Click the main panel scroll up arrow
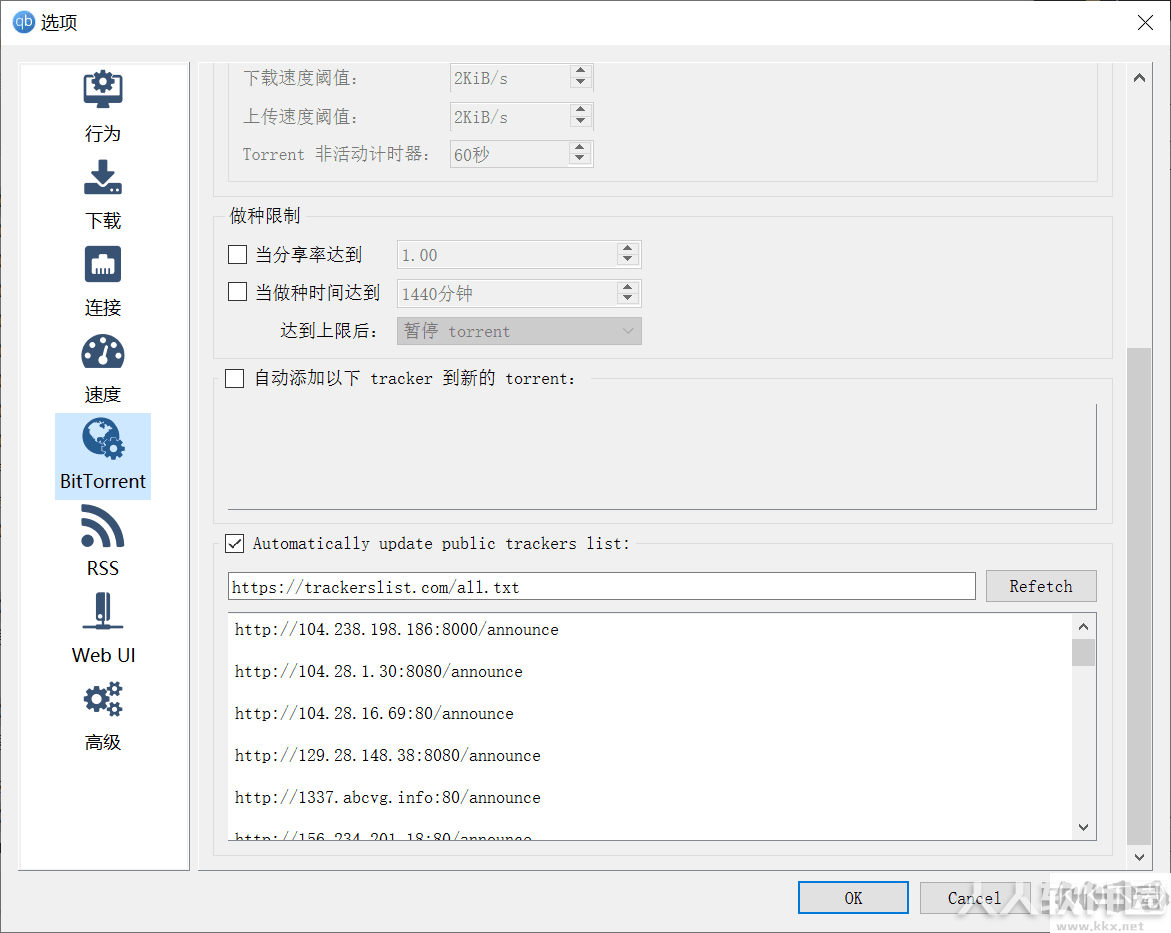Viewport: 1171px width, 933px height. tap(1139, 78)
